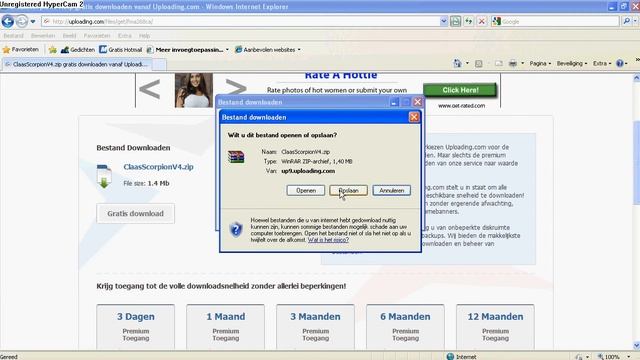The width and height of the screenshot is (640, 360).
Task: Select the 1 Maand premium plan
Action: click(225, 327)
